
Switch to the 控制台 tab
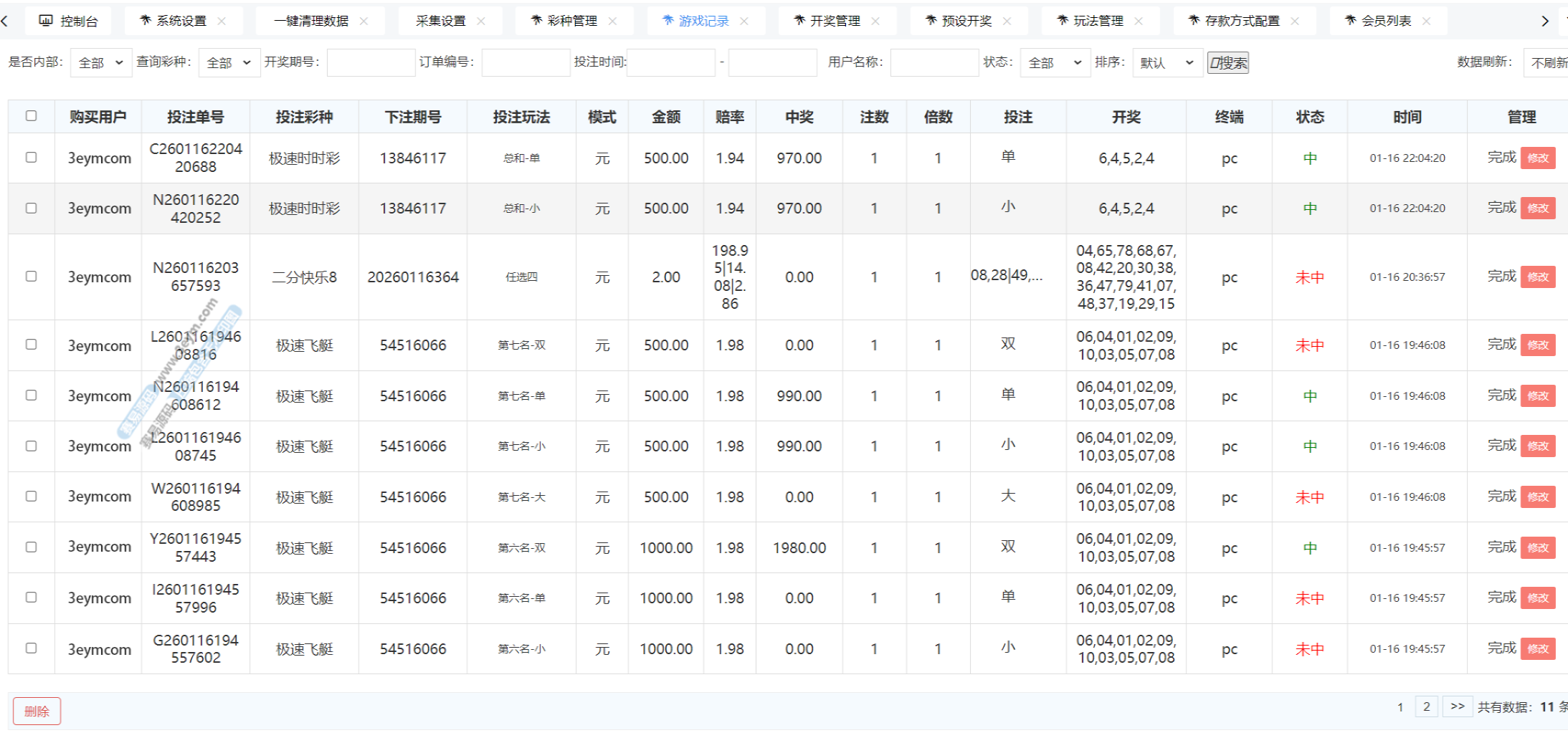[69, 21]
